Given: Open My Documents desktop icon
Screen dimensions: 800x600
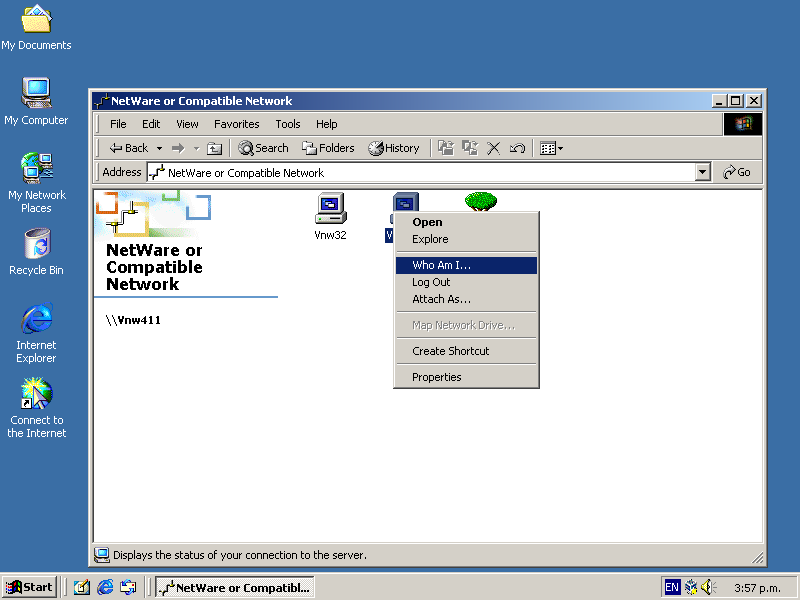Looking at the screenshot, I should click(36, 28).
